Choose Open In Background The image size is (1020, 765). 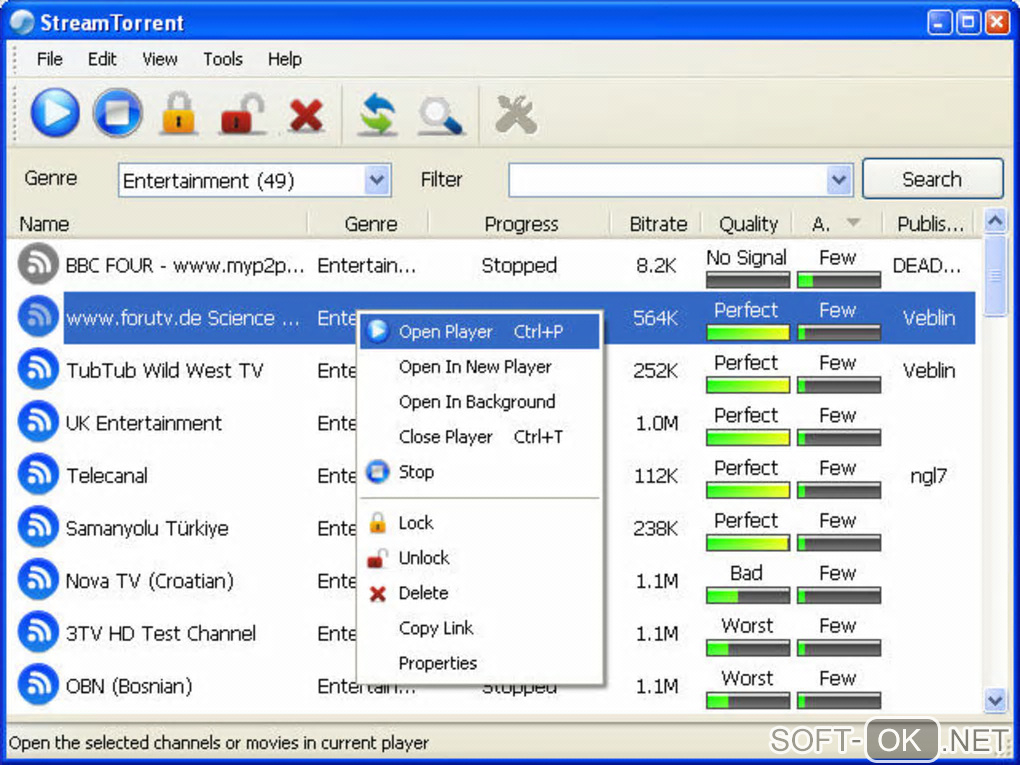(479, 402)
